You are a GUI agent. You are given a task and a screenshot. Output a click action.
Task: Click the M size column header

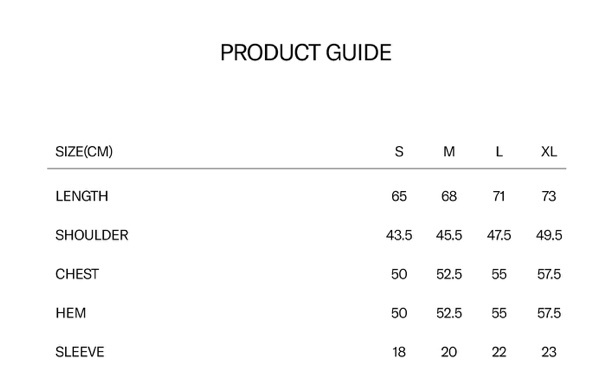(x=449, y=151)
